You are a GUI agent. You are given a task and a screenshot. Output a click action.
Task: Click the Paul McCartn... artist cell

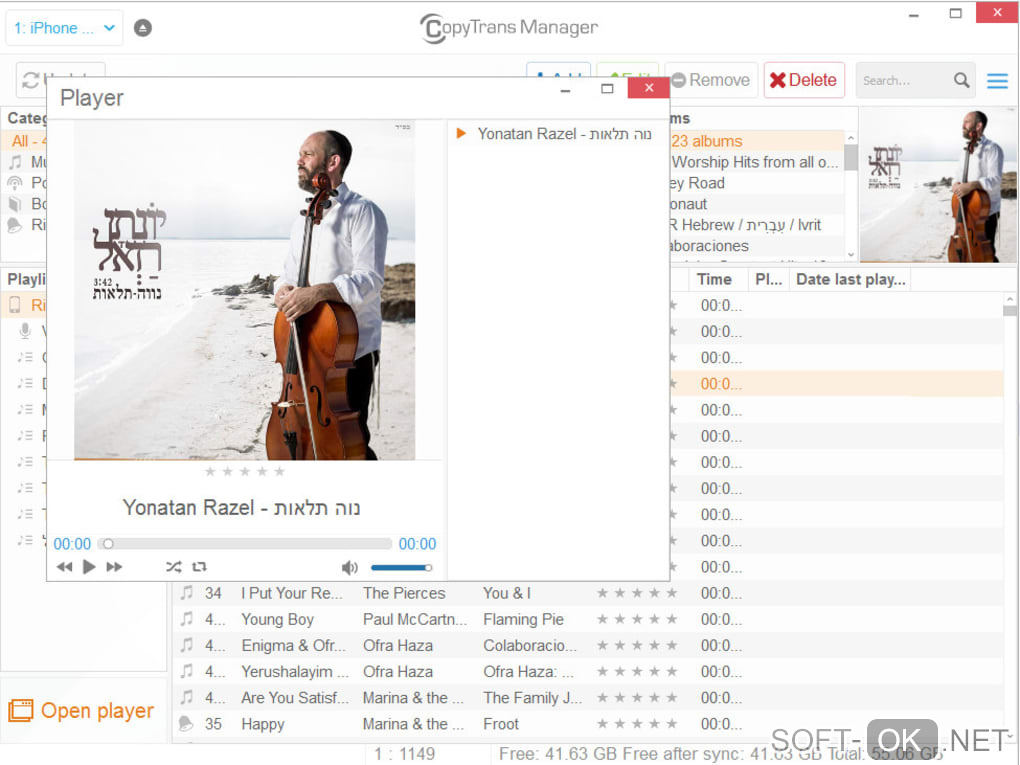(415, 619)
